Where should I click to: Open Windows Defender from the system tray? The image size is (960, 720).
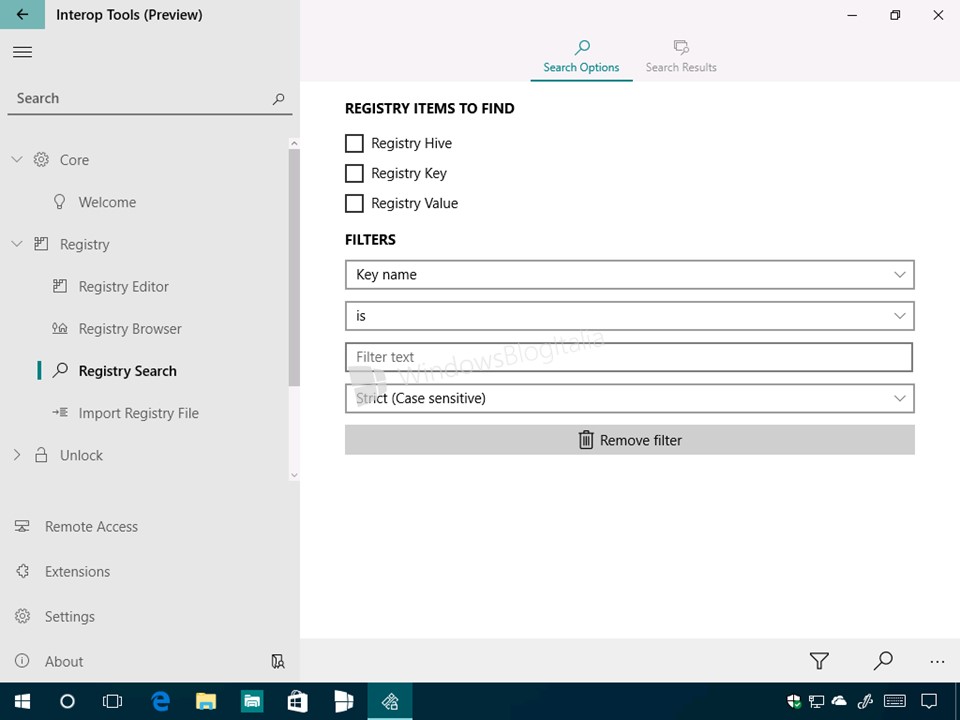coord(794,702)
